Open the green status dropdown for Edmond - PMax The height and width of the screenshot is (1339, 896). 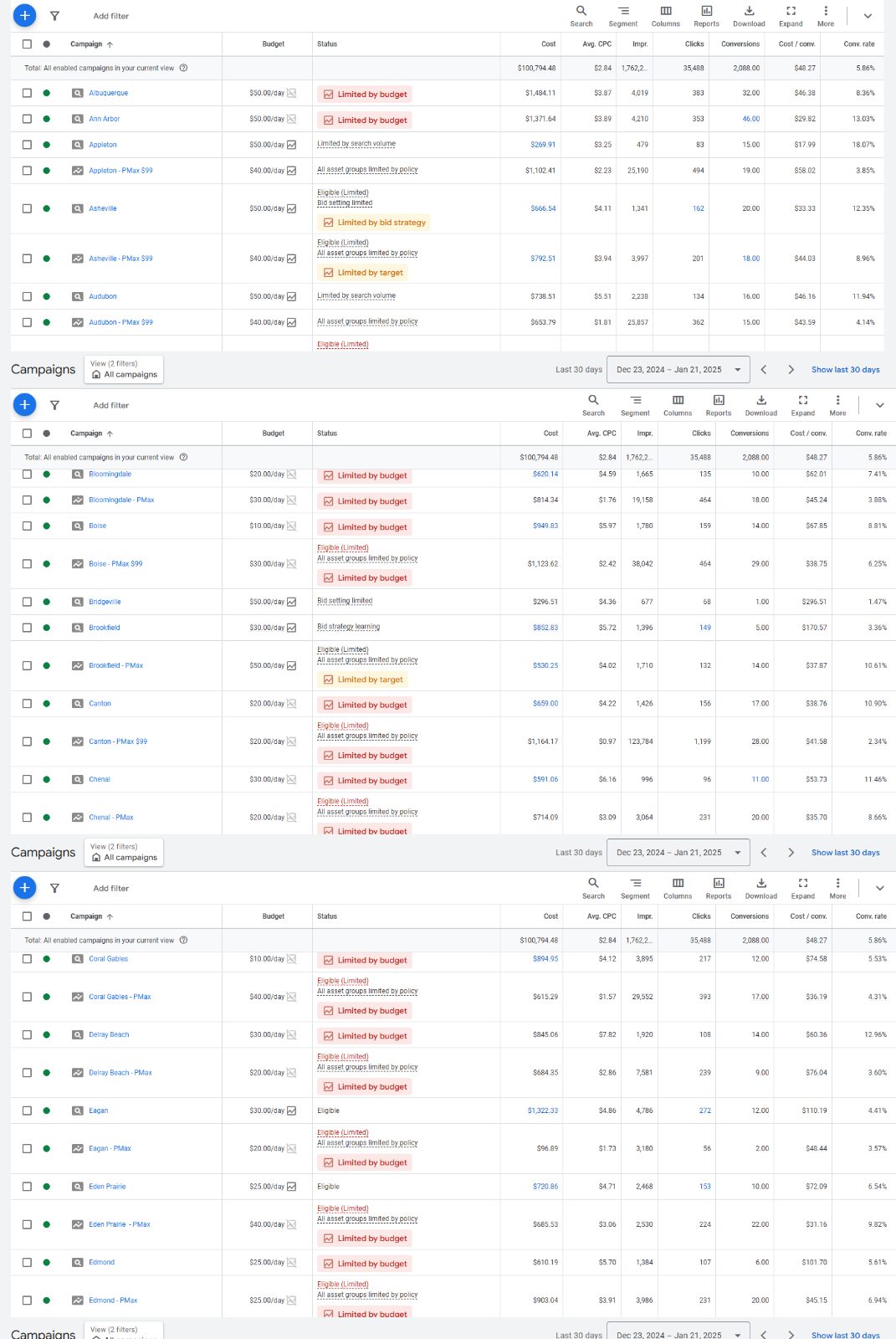(46, 1300)
